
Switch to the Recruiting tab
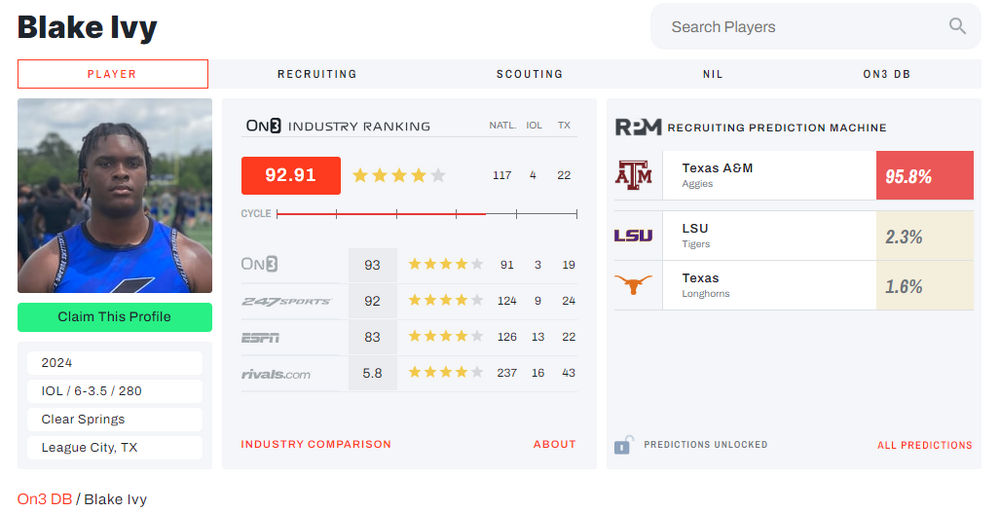coord(317,74)
